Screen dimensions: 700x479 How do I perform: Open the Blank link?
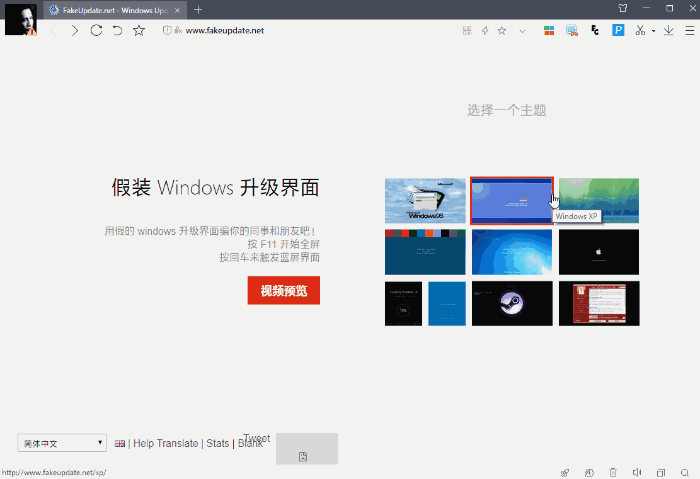(x=249, y=445)
